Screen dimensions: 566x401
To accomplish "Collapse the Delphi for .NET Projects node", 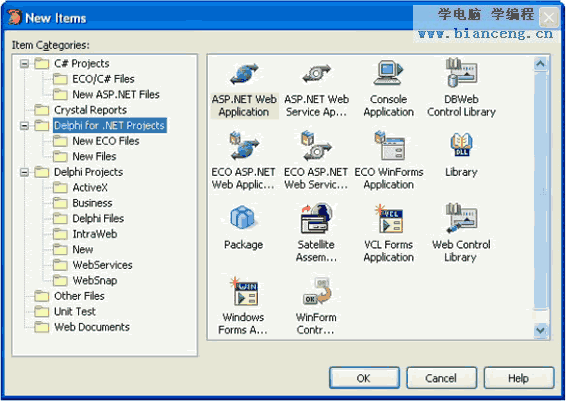I will click(24, 126).
